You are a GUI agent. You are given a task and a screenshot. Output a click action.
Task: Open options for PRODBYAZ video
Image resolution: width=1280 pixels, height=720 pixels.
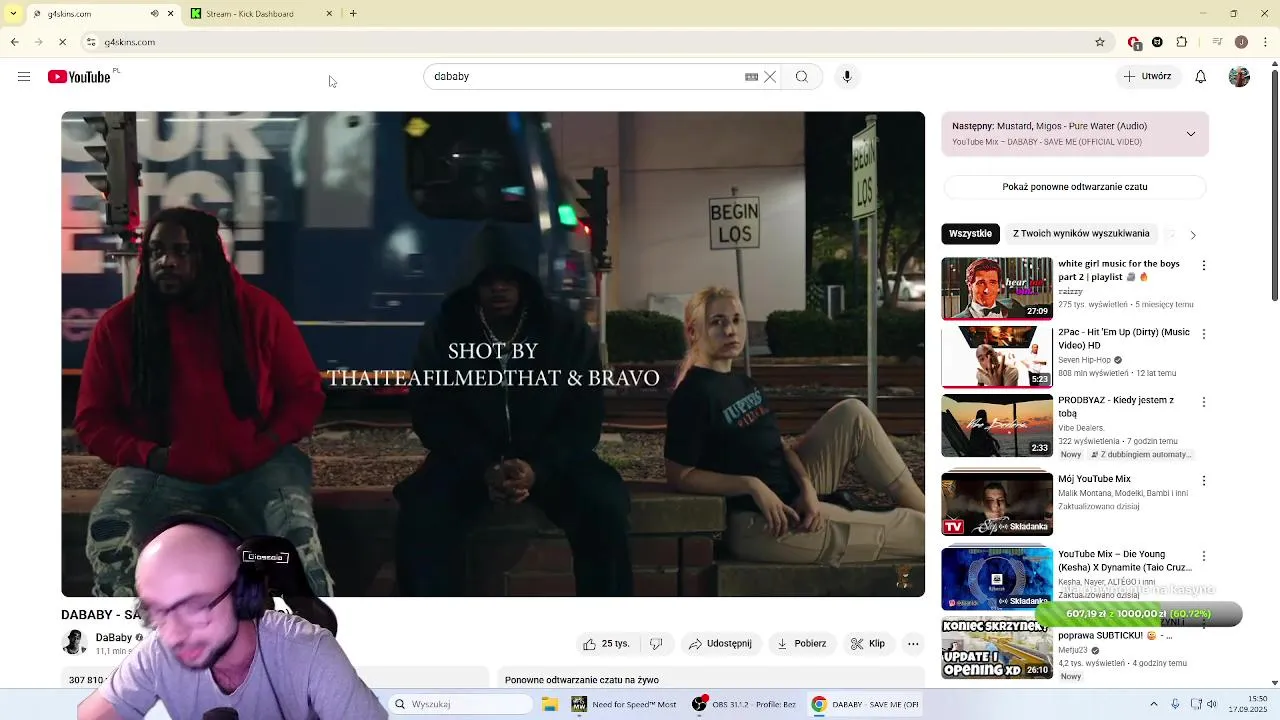1203,402
